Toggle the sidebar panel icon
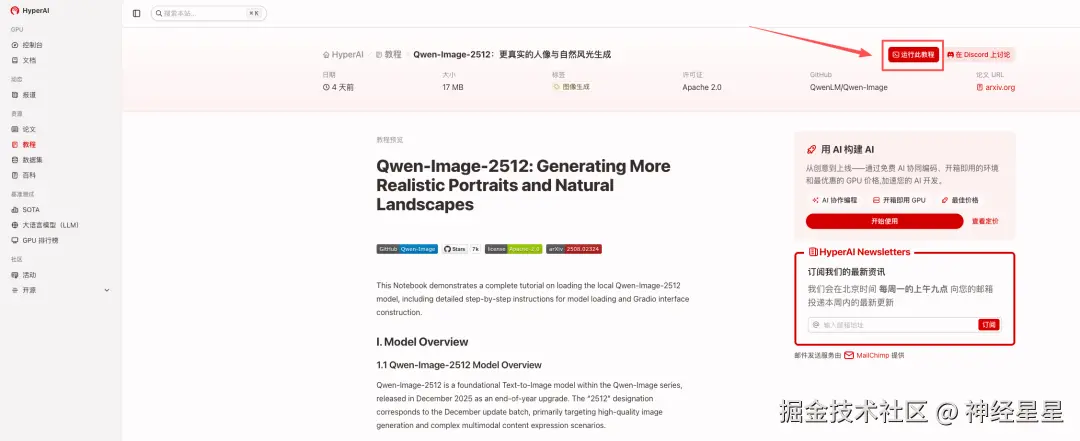This screenshot has height=441, width=1080. (136, 13)
